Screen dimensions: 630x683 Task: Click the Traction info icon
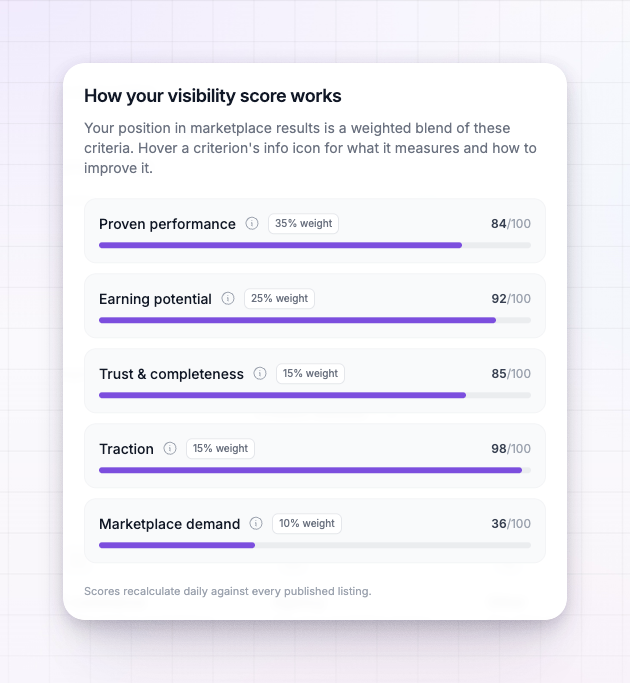[170, 448]
